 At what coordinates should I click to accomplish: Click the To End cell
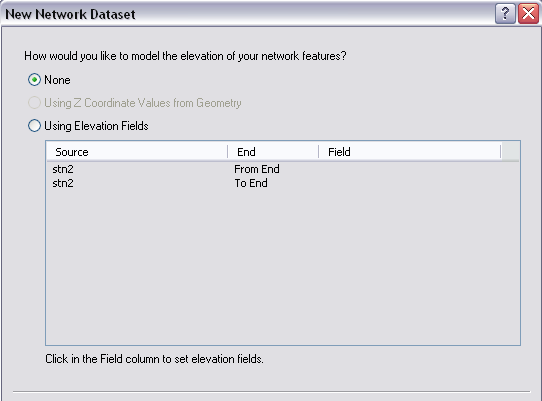point(251,183)
